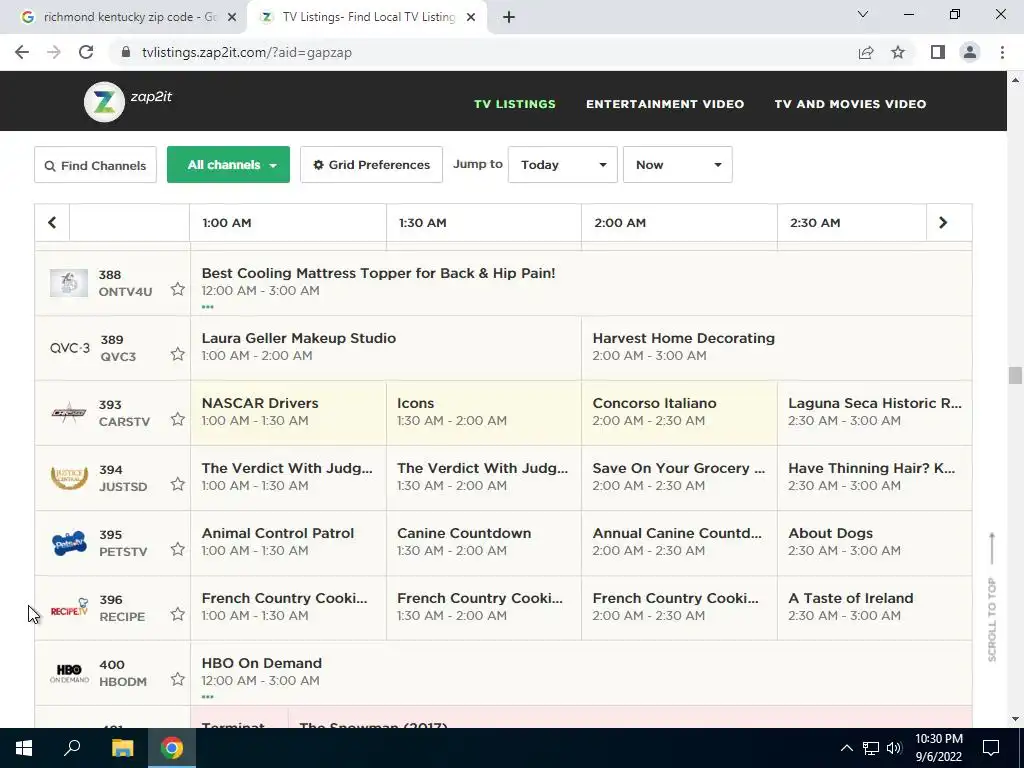Favorite channel 393 CARSTV star
The height and width of the screenshot is (768, 1024).
pyautogui.click(x=178, y=419)
